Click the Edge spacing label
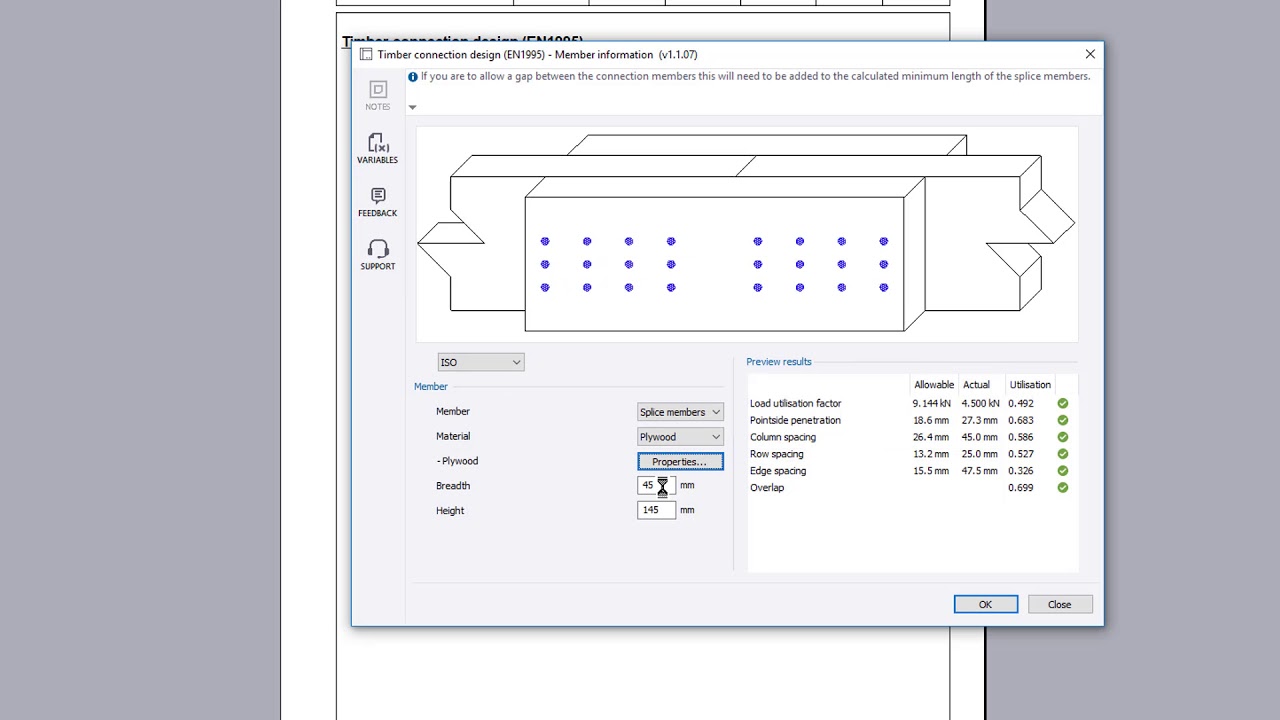 (x=778, y=471)
